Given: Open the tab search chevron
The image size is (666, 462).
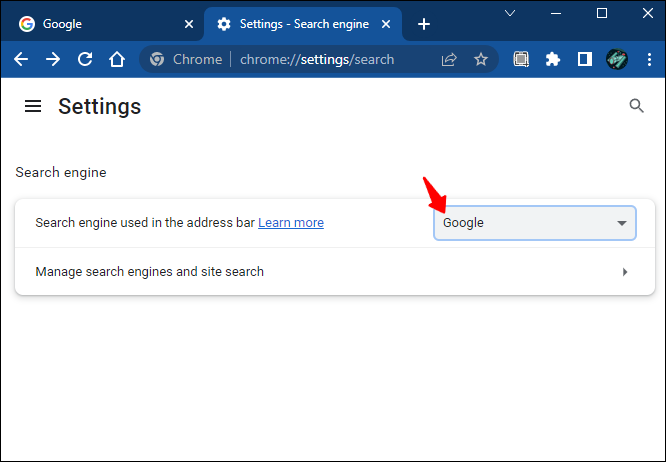Looking at the screenshot, I should [510, 13].
